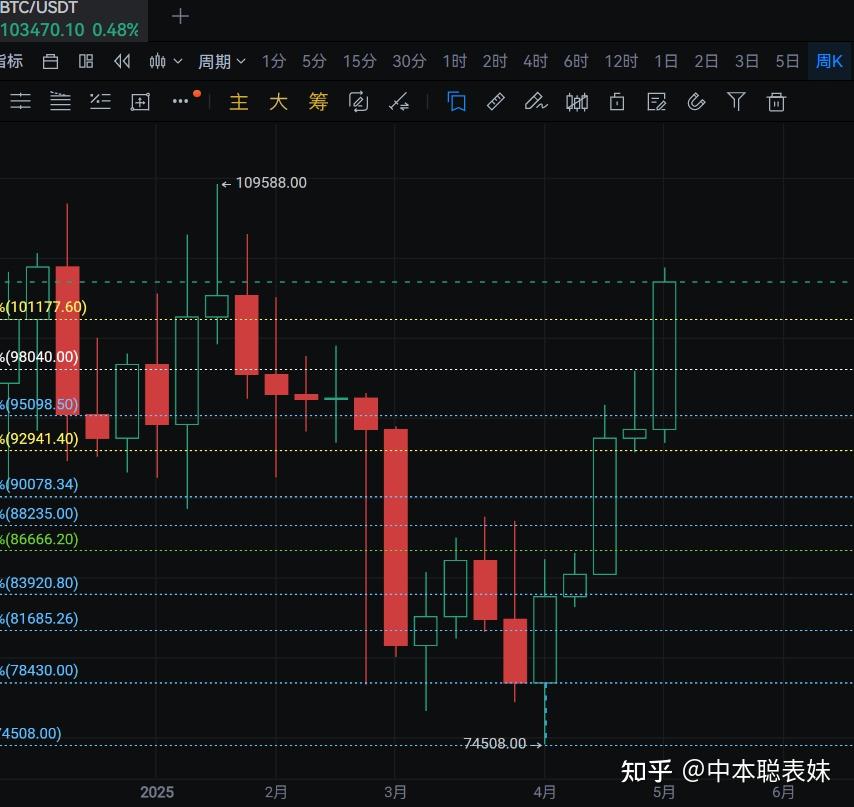
Task: Select the 4时 timeframe
Action: (x=535, y=62)
